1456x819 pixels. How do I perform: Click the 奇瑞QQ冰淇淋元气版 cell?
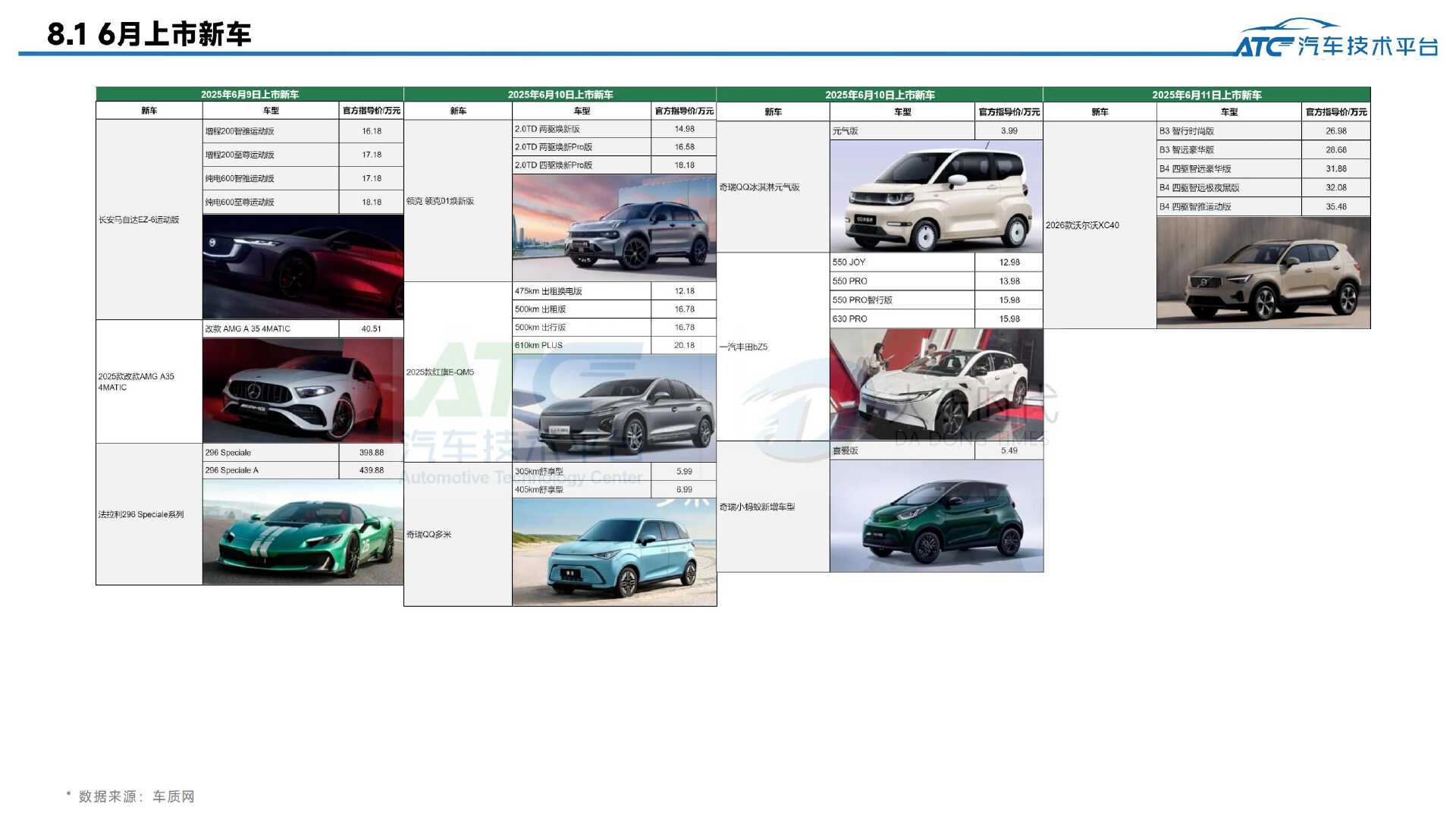pos(773,187)
